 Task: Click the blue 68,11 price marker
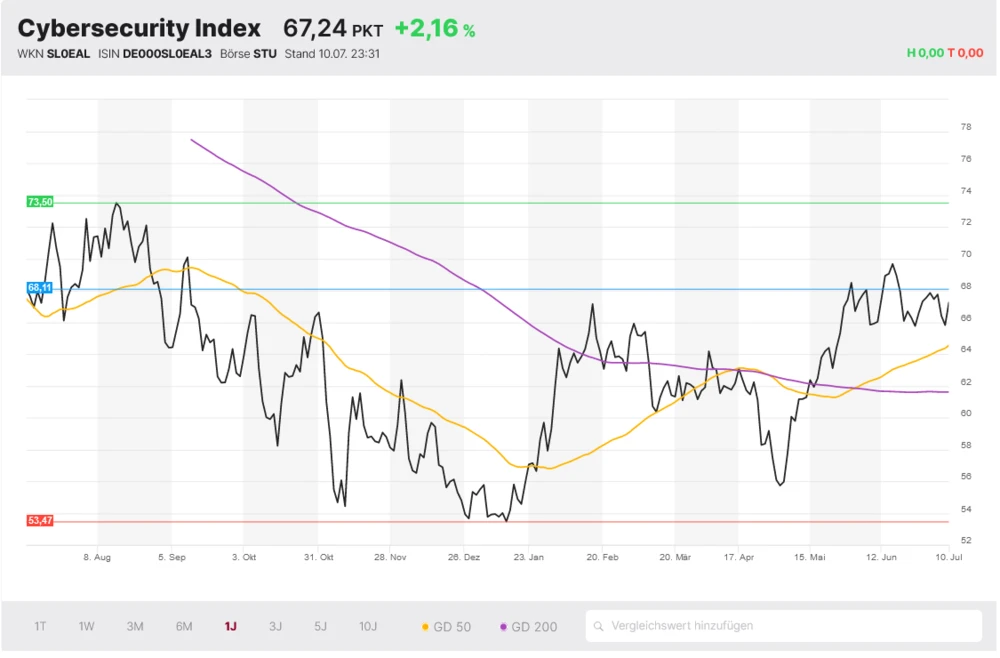pos(40,288)
